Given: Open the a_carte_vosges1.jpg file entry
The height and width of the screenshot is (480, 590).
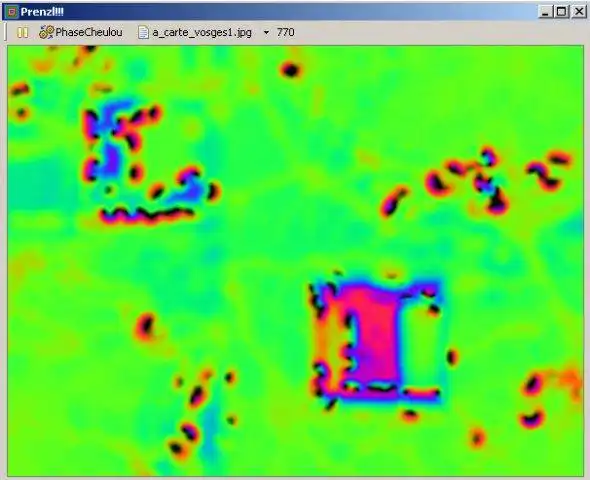Looking at the screenshot, I should coord(202,32).
